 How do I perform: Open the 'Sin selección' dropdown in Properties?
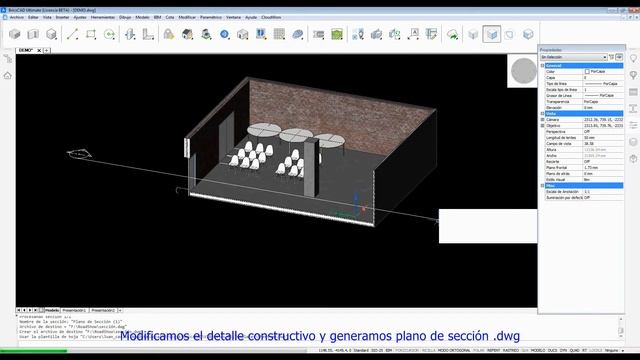pyautogui.click(x=573, y=57)
